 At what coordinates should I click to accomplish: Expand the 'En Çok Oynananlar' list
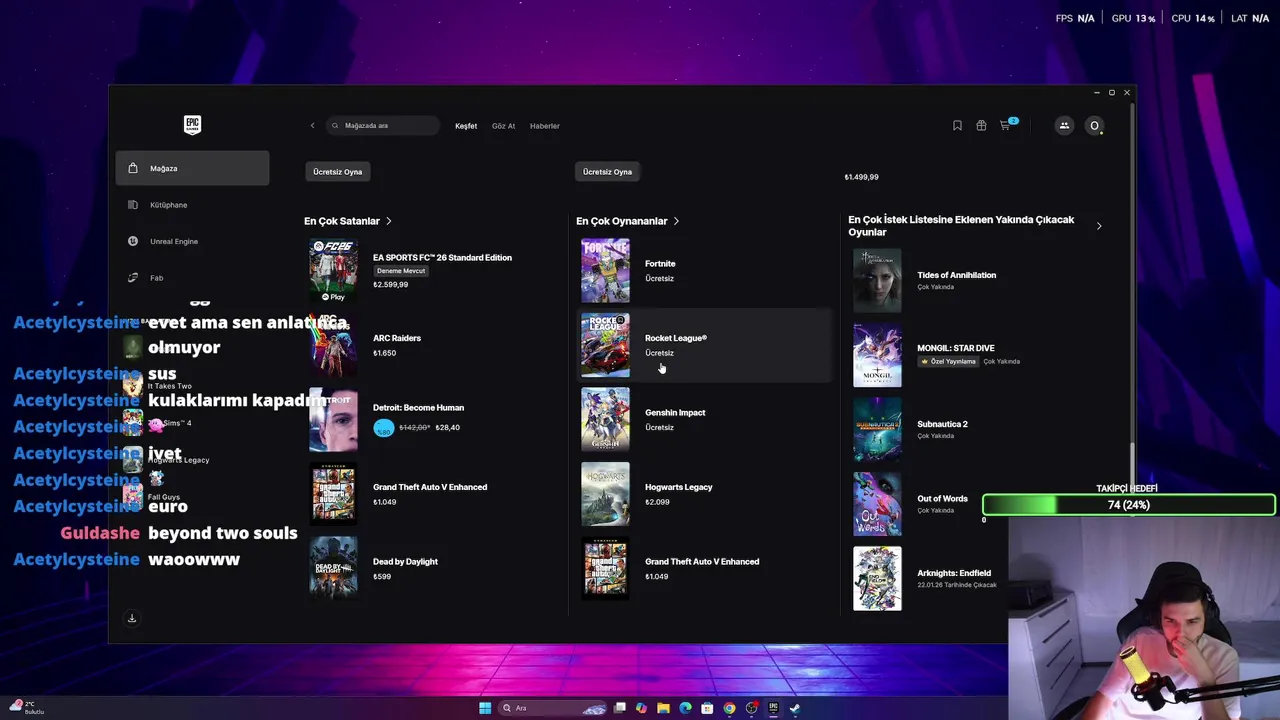tap(627, 221)
